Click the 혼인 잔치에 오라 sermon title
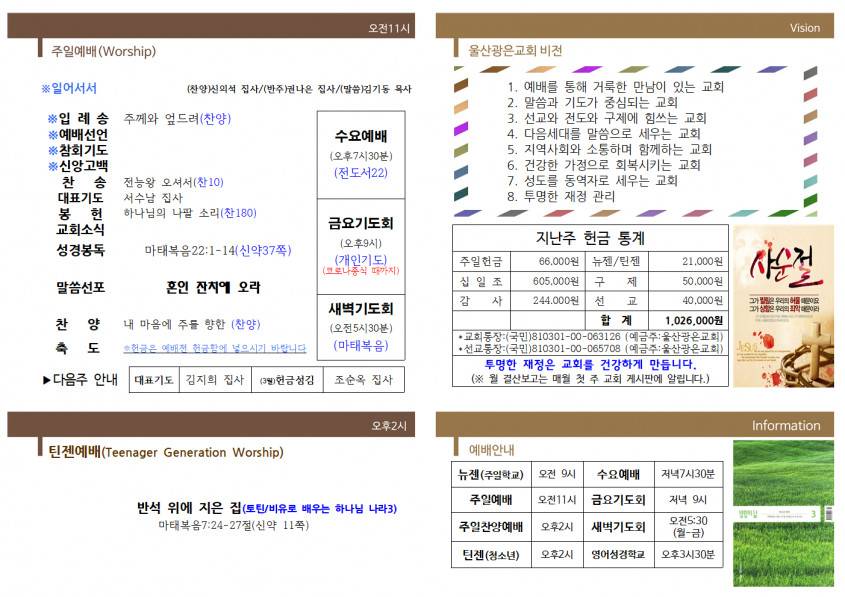Image resolution: width=845 pixels, height=597 pixels. point(213,287)
